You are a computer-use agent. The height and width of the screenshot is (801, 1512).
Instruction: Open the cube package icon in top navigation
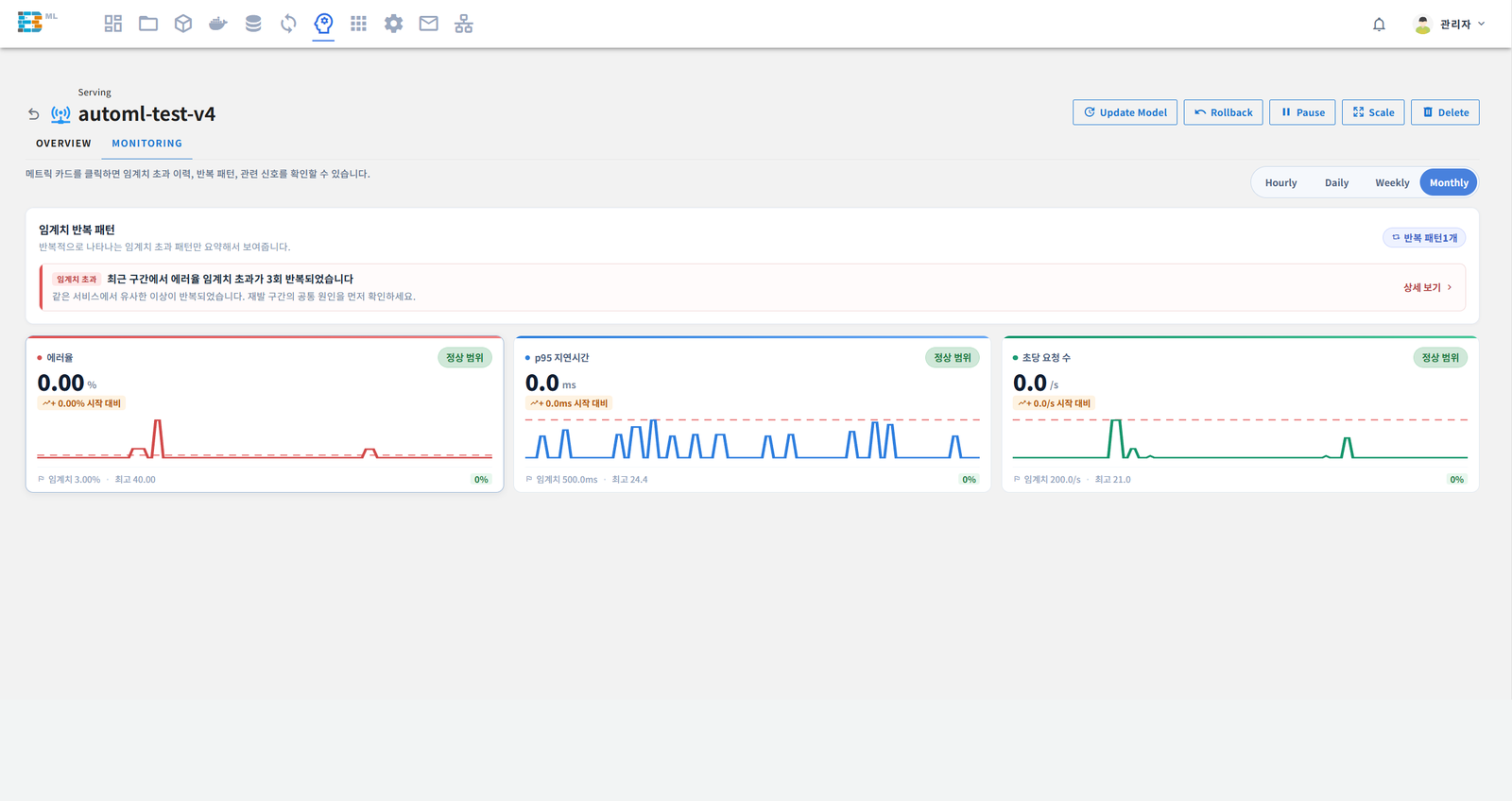click(x=183, y=24)
